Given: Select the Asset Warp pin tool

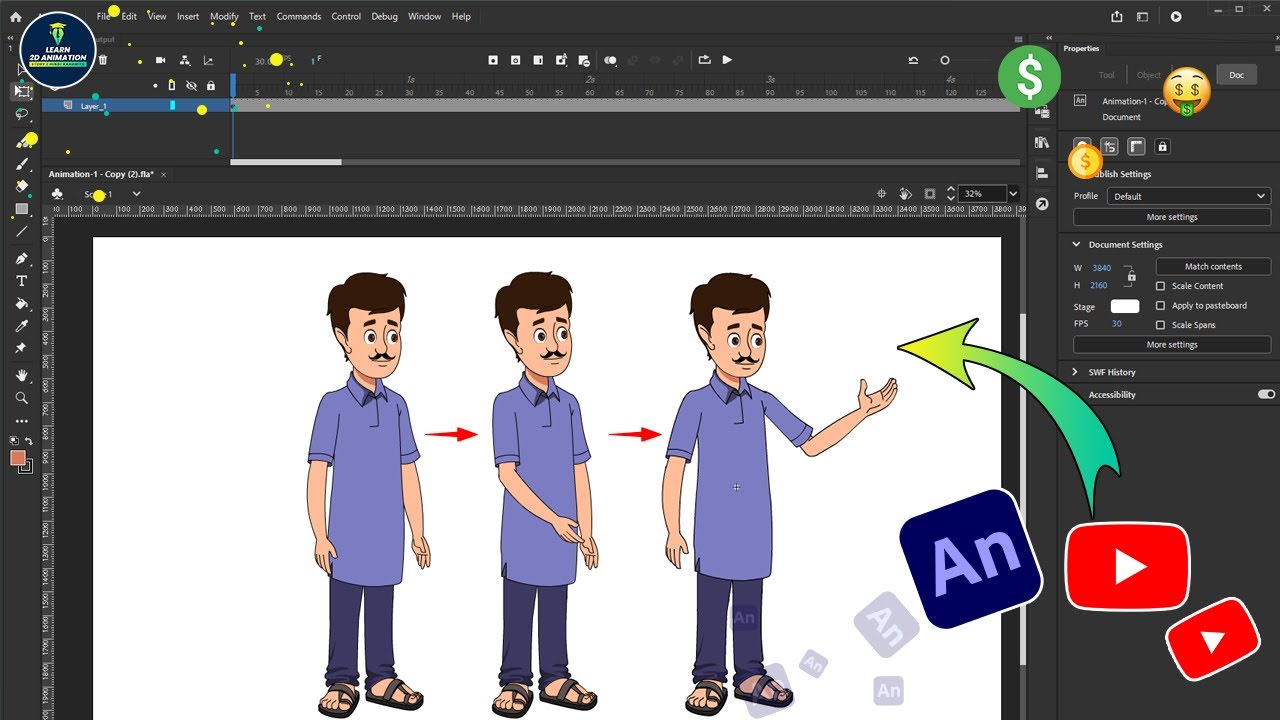Looking at the screenshot, I should (x=22, y=348).
